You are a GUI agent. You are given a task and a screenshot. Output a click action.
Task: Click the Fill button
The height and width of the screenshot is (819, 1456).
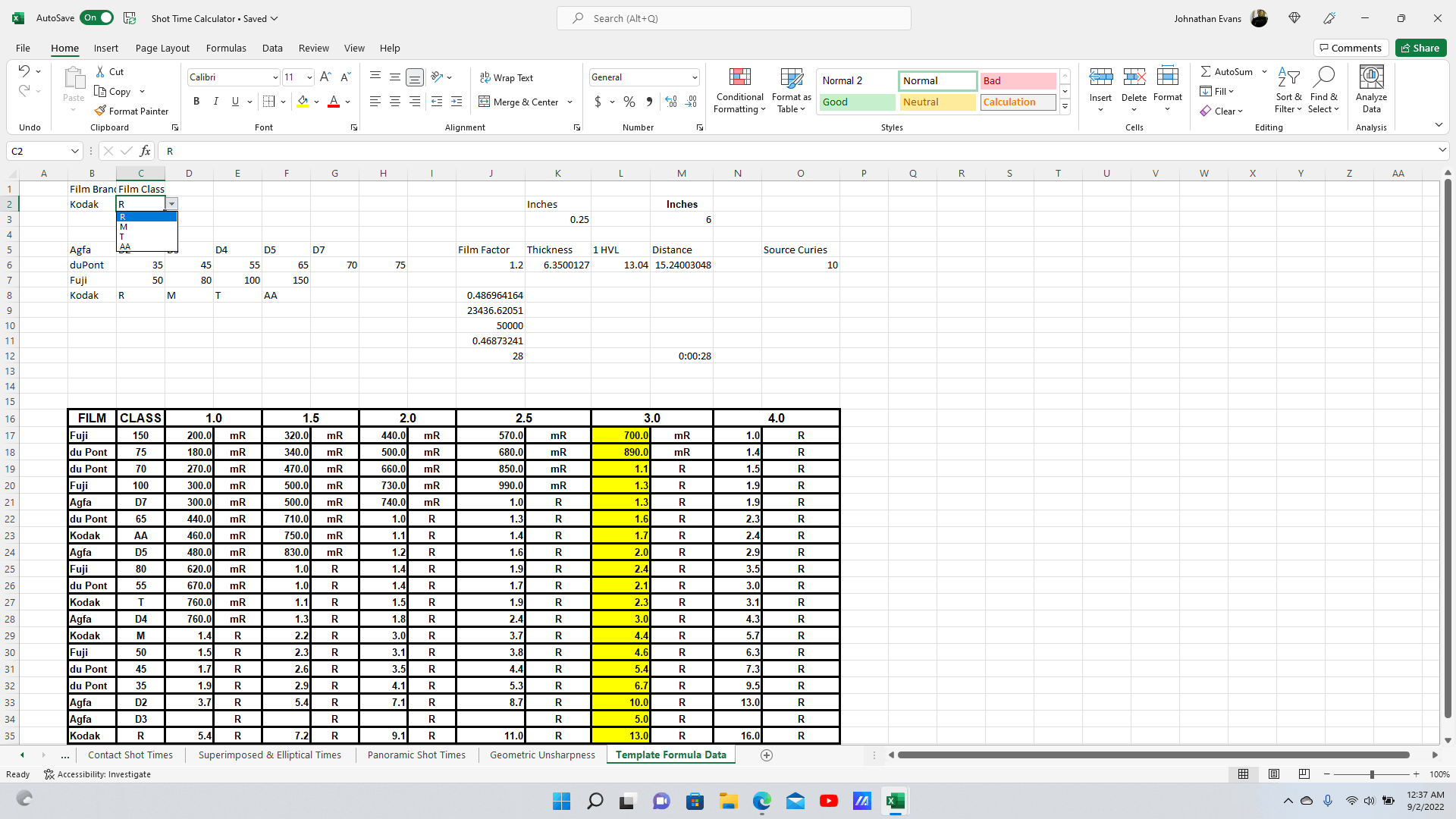click(x=1217, y=91)
